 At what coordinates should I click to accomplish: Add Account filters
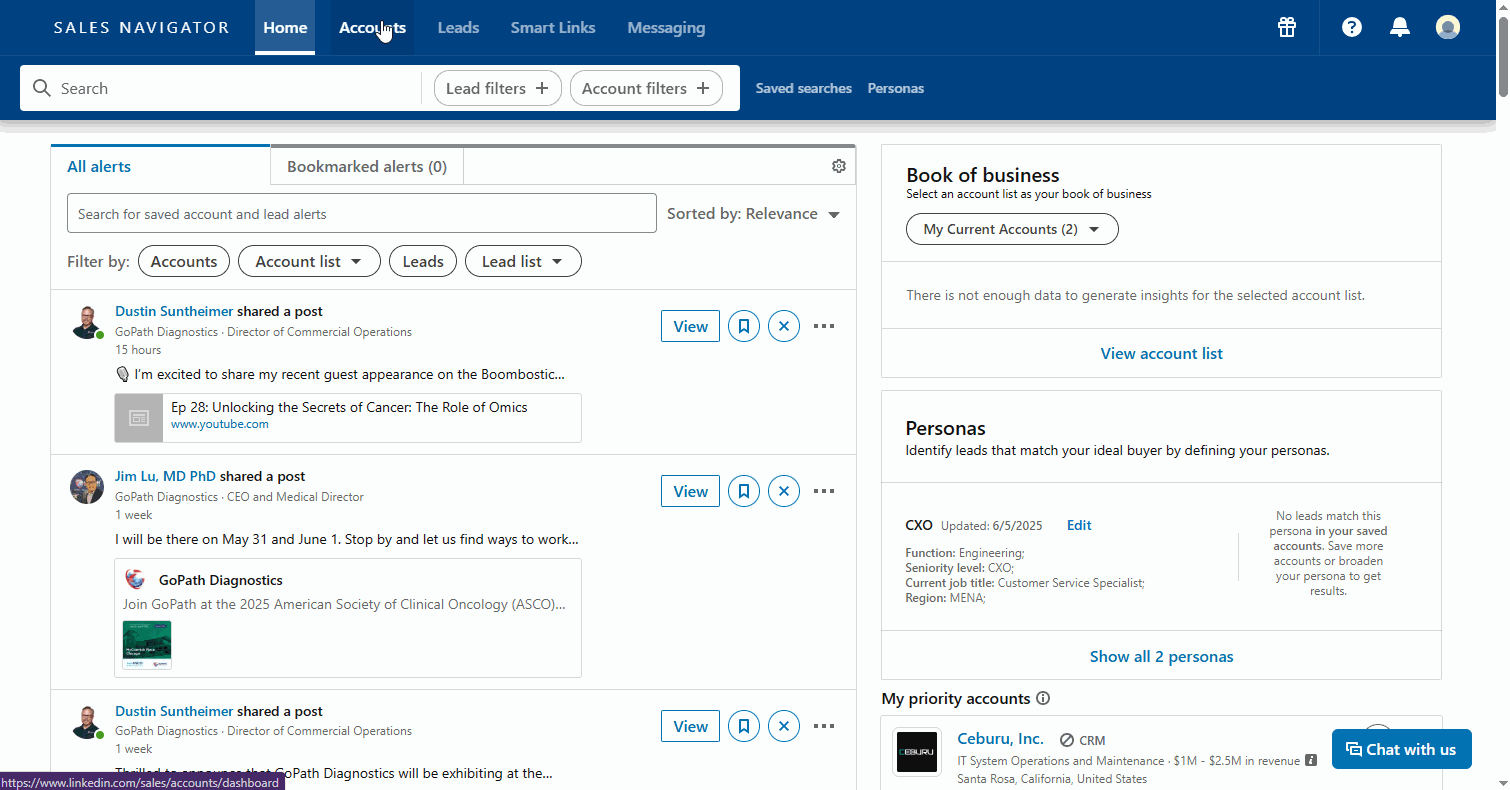point(646,88)
